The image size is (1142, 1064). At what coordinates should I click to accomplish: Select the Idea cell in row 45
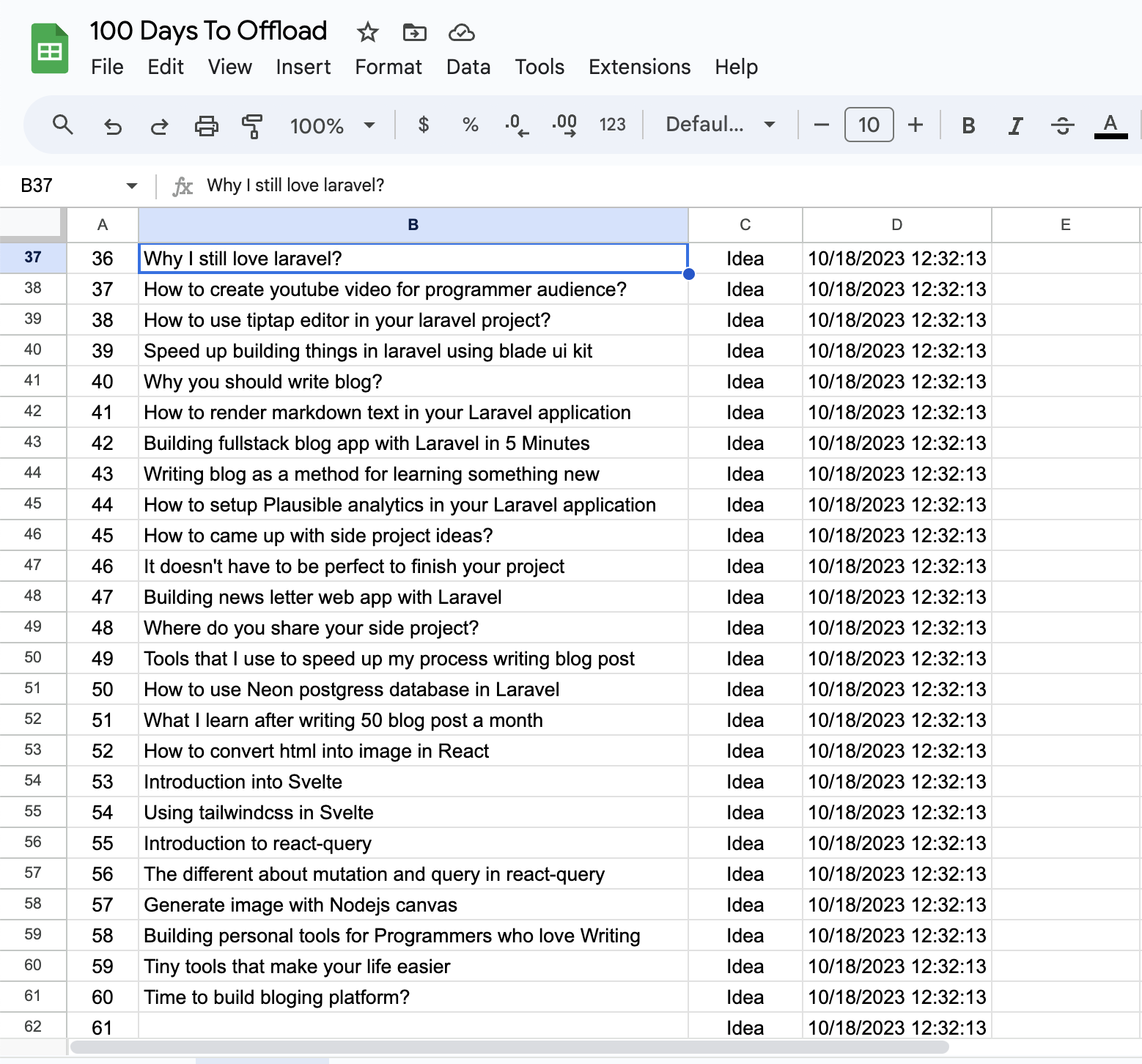coord(745,505)
